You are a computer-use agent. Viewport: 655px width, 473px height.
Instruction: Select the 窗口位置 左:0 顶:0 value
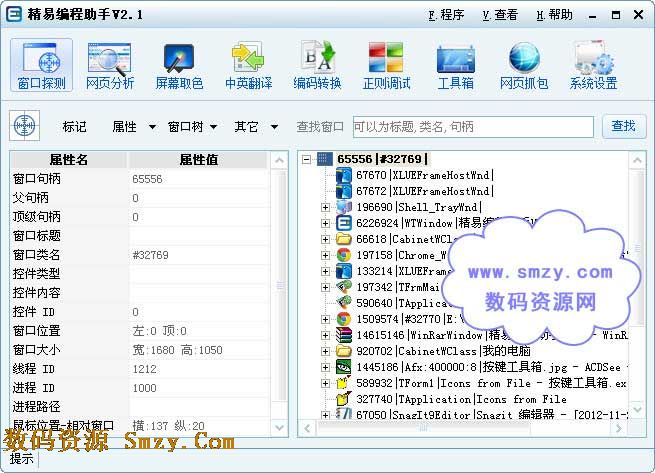pos(199,331)
